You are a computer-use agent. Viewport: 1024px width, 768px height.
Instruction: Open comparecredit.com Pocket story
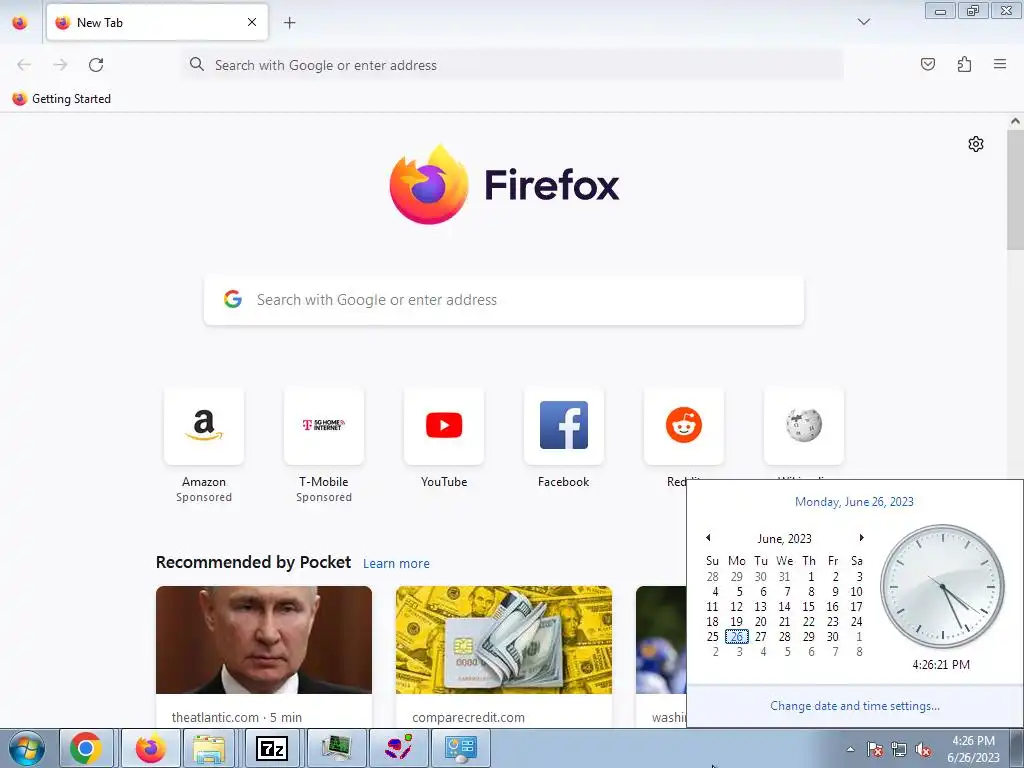click(504, 656)
